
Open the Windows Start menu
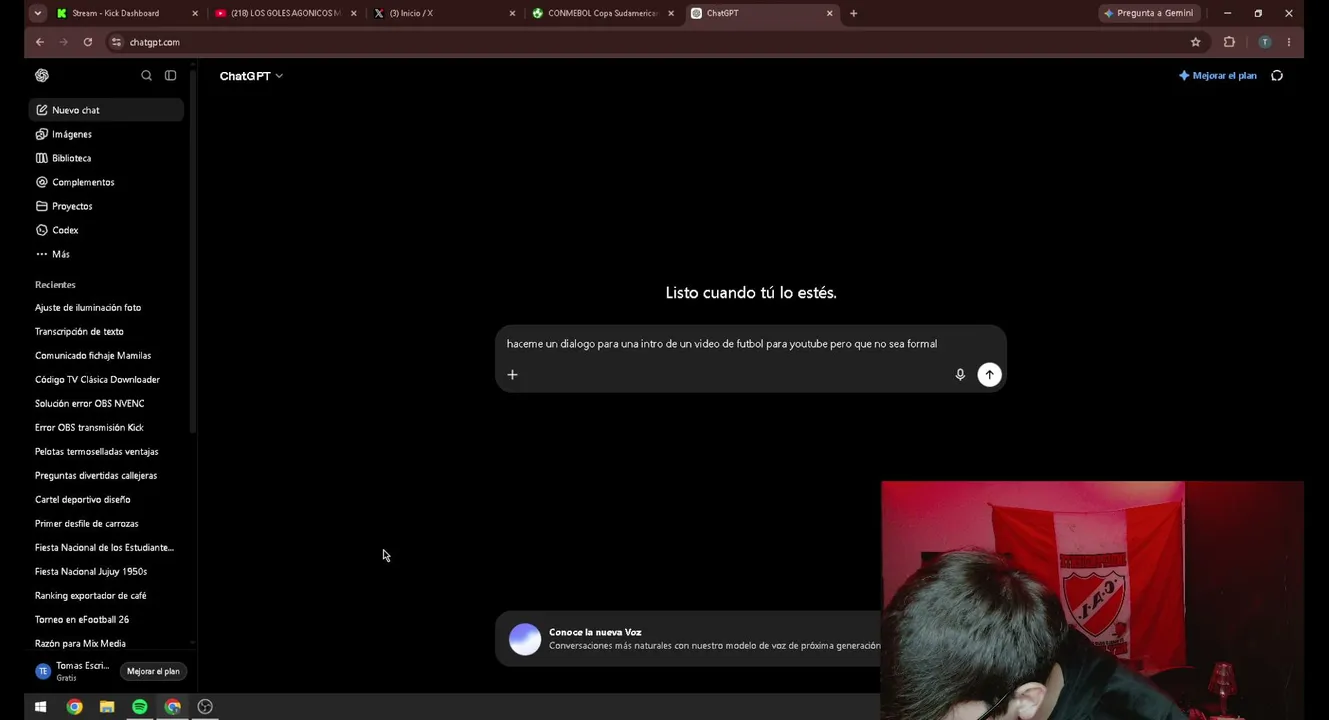[x=41, y=707]
